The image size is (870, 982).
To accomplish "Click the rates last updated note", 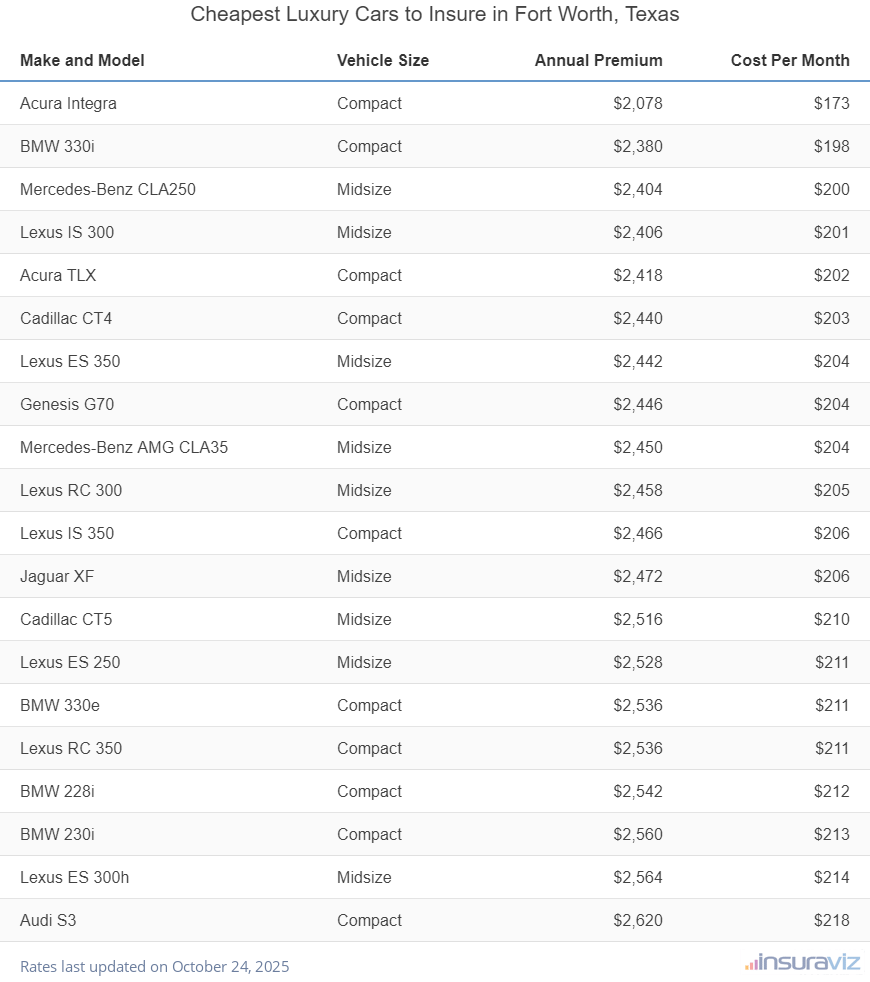I will pyautogui.click(x=154, y=966).
